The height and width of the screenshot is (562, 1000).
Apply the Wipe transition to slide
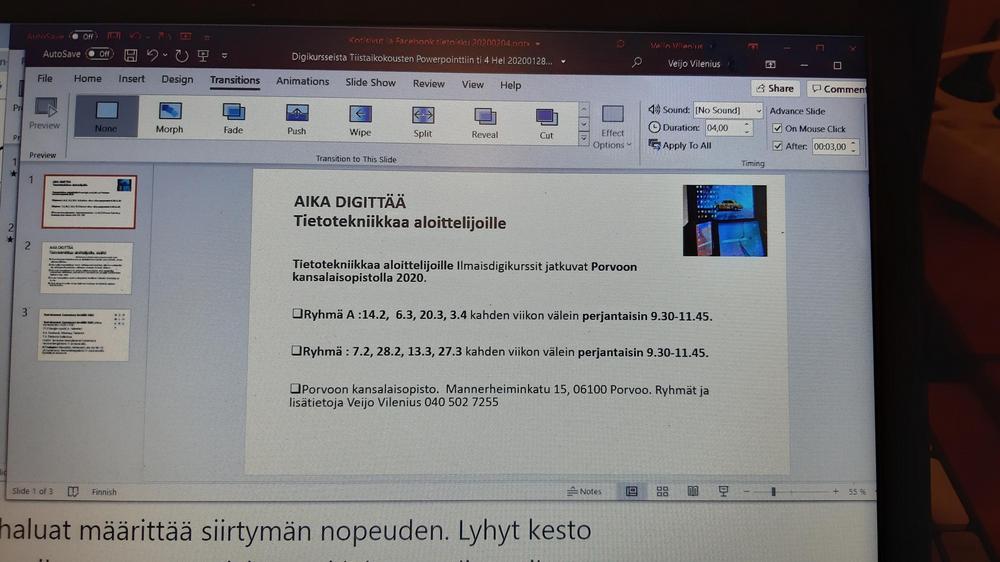pos(360,118)
